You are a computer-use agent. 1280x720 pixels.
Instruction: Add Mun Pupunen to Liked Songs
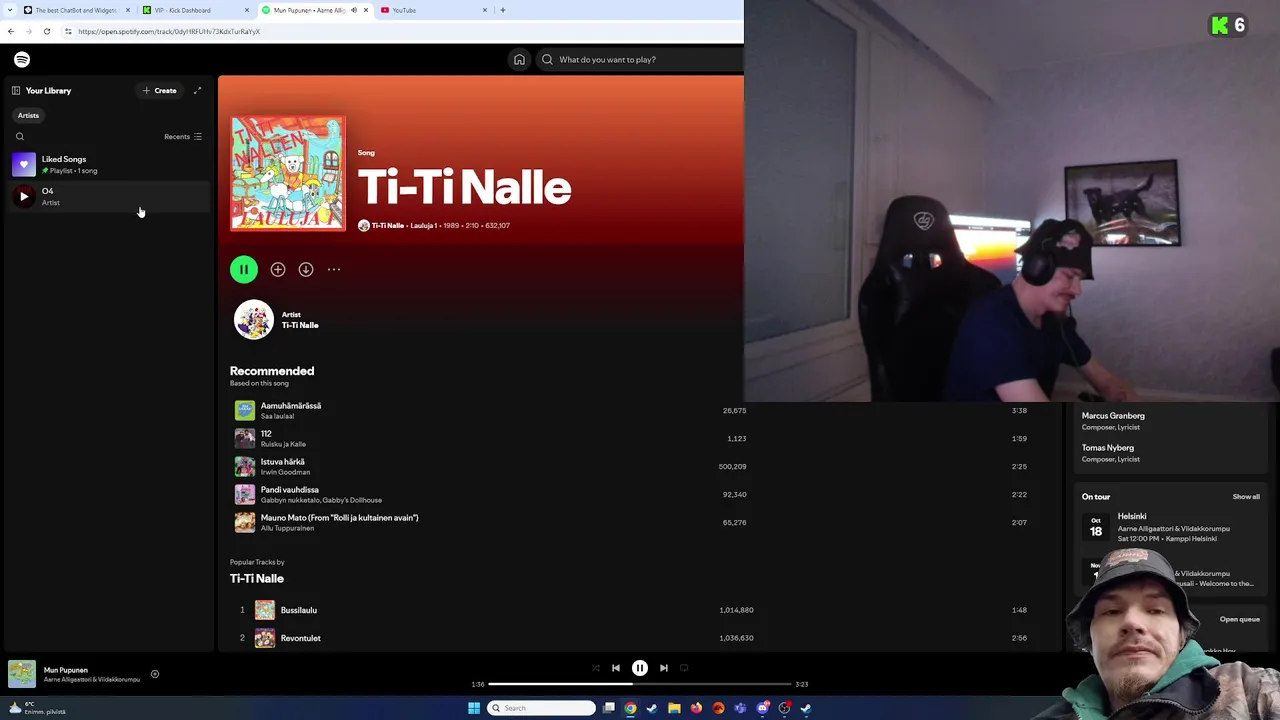coord(155,674)
